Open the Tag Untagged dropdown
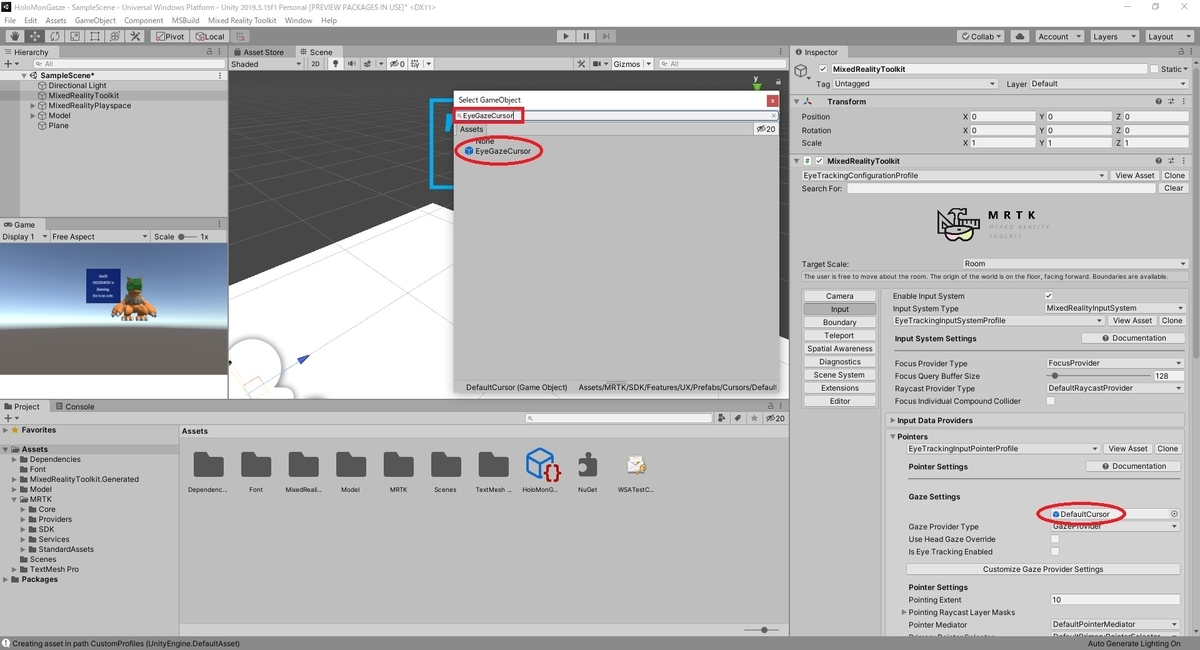The width and height of the screenshot is (1200, 650). [x=914, y=84]
